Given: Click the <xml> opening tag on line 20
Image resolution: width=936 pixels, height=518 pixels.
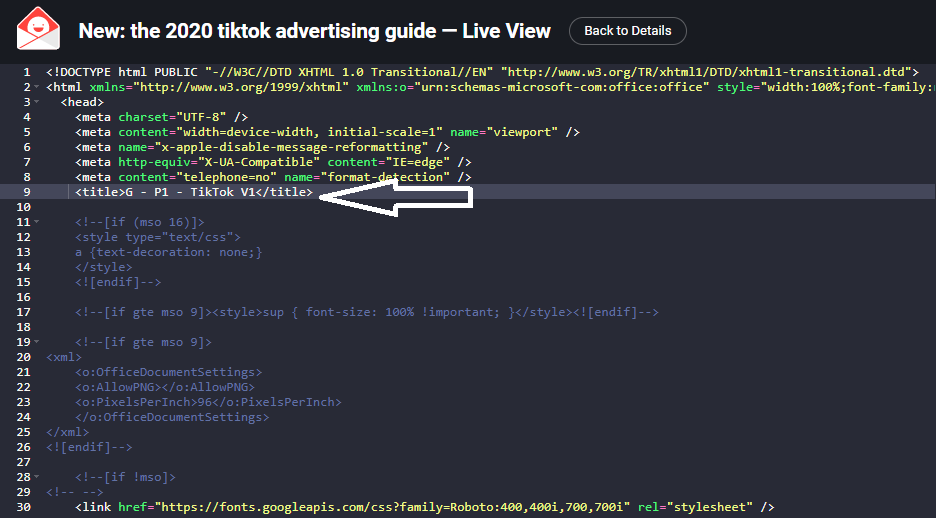Looking at the screenshot, I should [x=64, y=357].
